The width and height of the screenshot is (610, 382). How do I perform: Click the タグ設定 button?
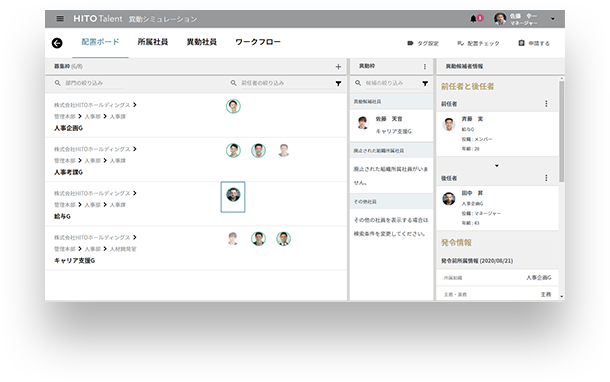[423, 43]
